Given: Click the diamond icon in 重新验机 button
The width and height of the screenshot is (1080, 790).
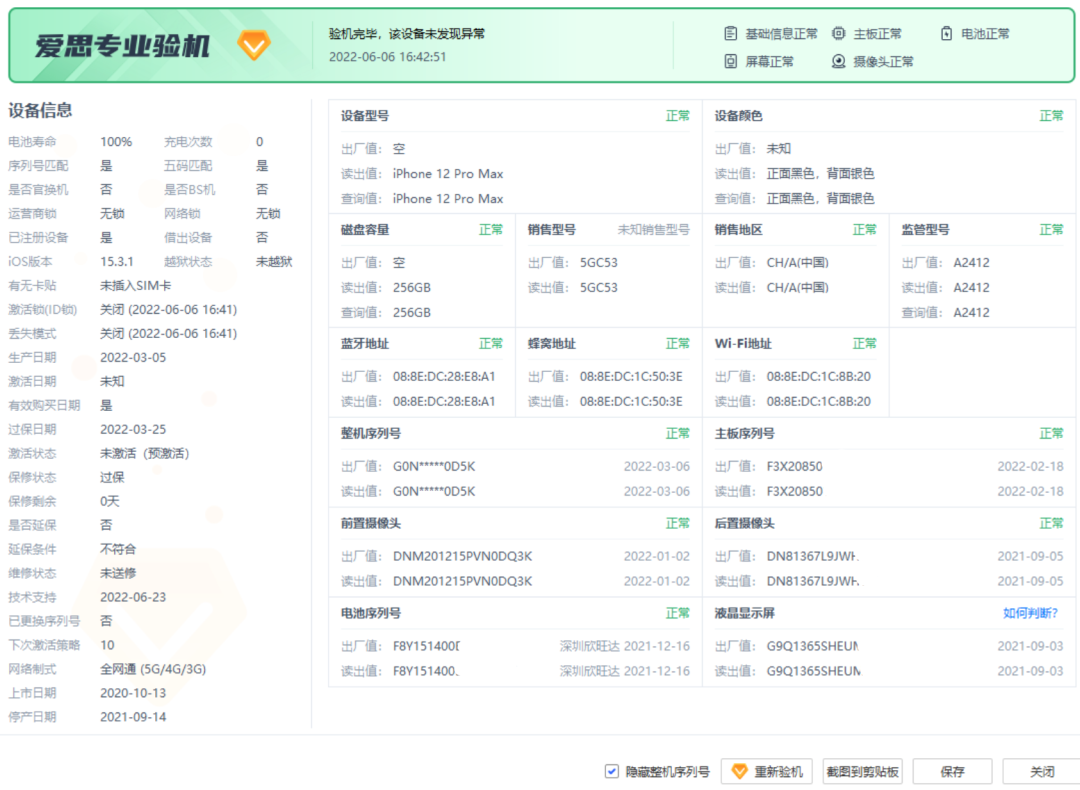Looking at the screenshot, I should coord(739,771).
